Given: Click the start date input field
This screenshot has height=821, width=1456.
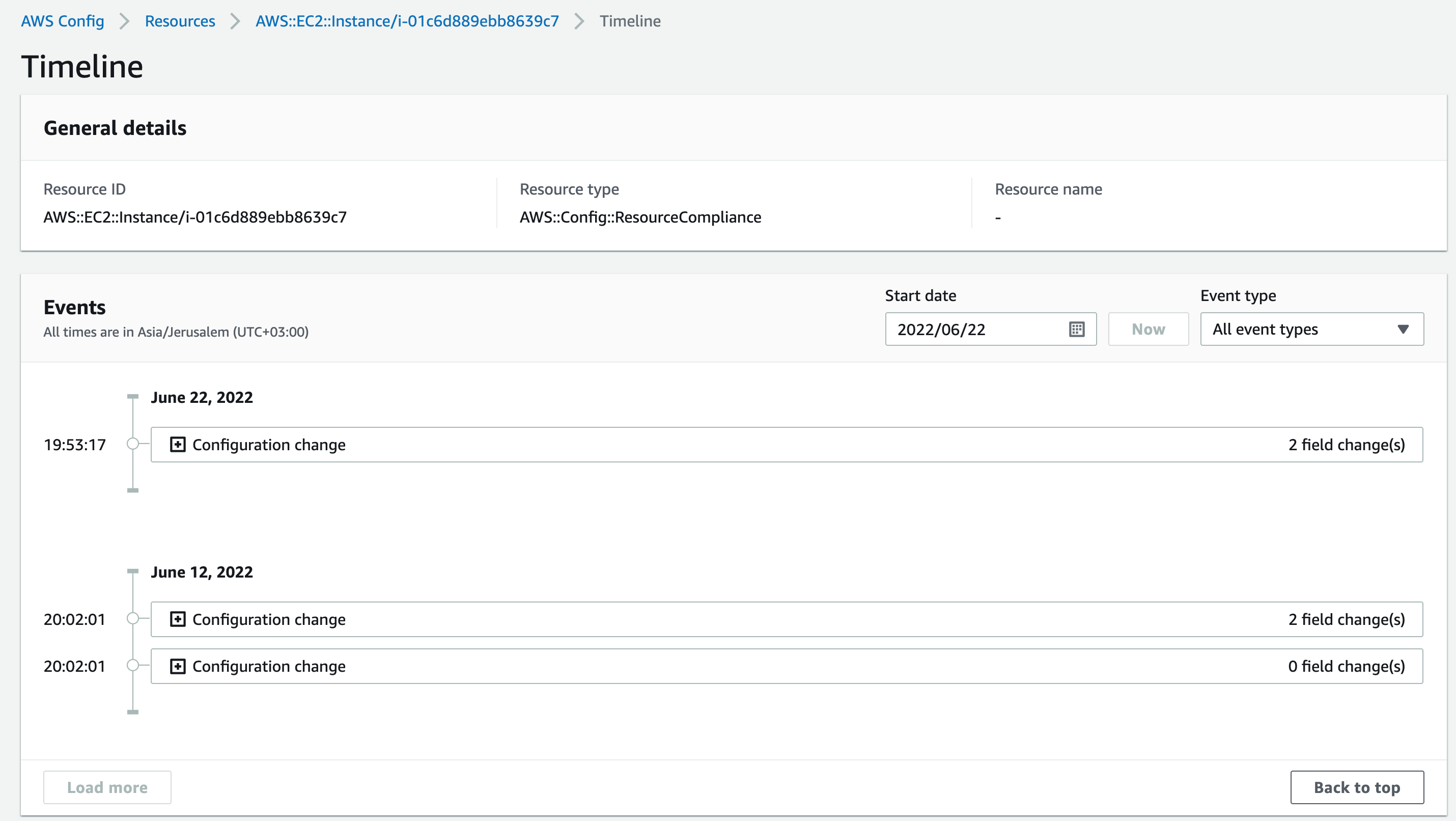Looking at the screenshot, I should coord(972,329).
